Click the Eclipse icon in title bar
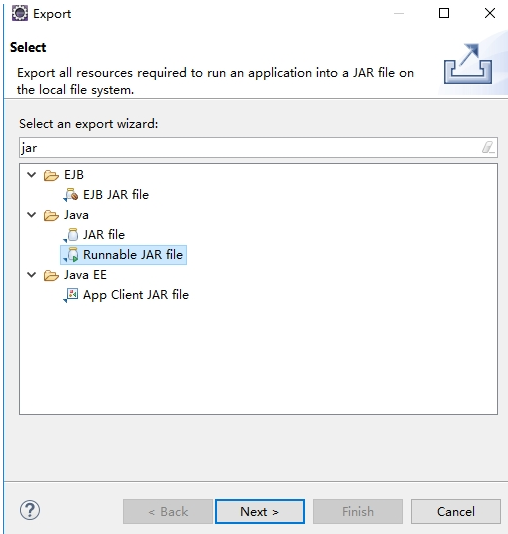This screenshot has width=508, height=534. (20, 14)
